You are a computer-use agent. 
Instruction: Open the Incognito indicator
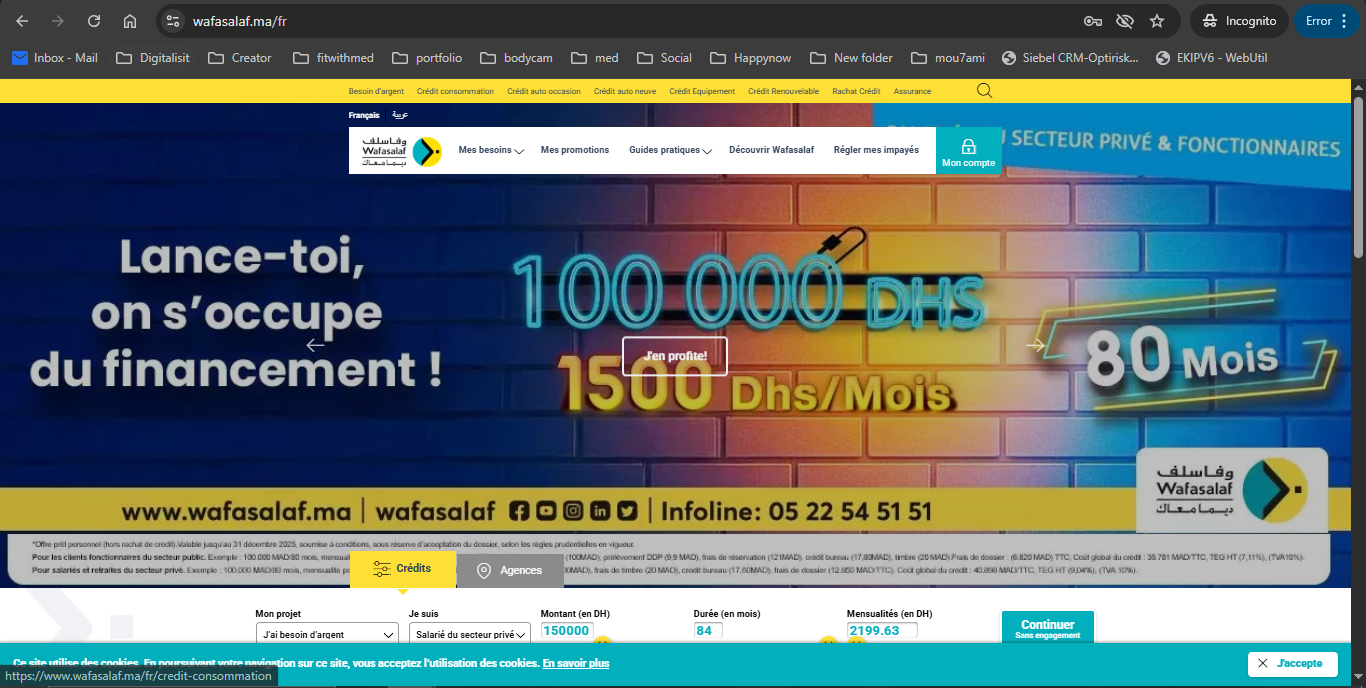coord(1239,21)
